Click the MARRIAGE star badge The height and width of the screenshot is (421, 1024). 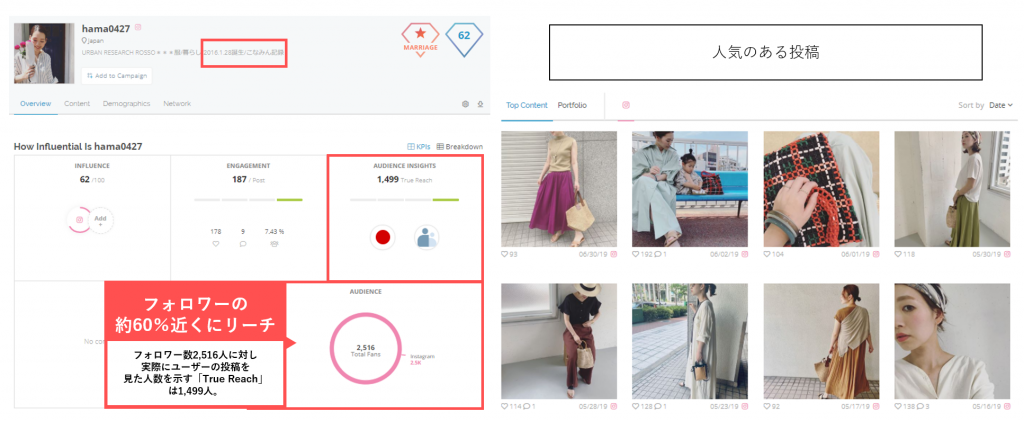(420, 39)
